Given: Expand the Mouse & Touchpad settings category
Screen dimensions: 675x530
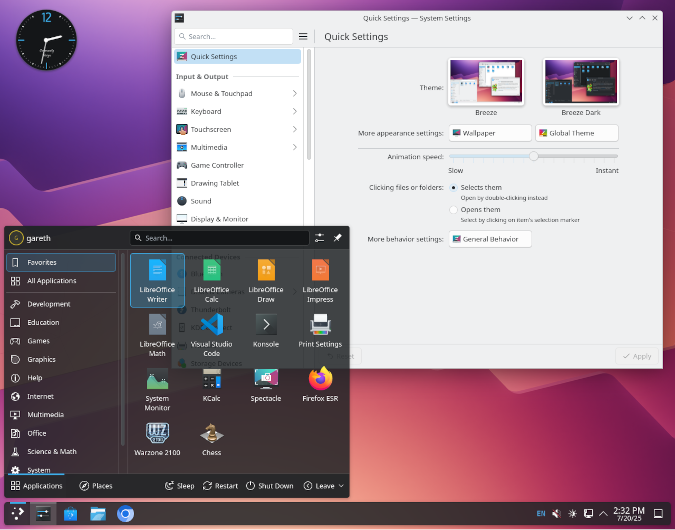Looking at the screenshot, I should 238,94.
